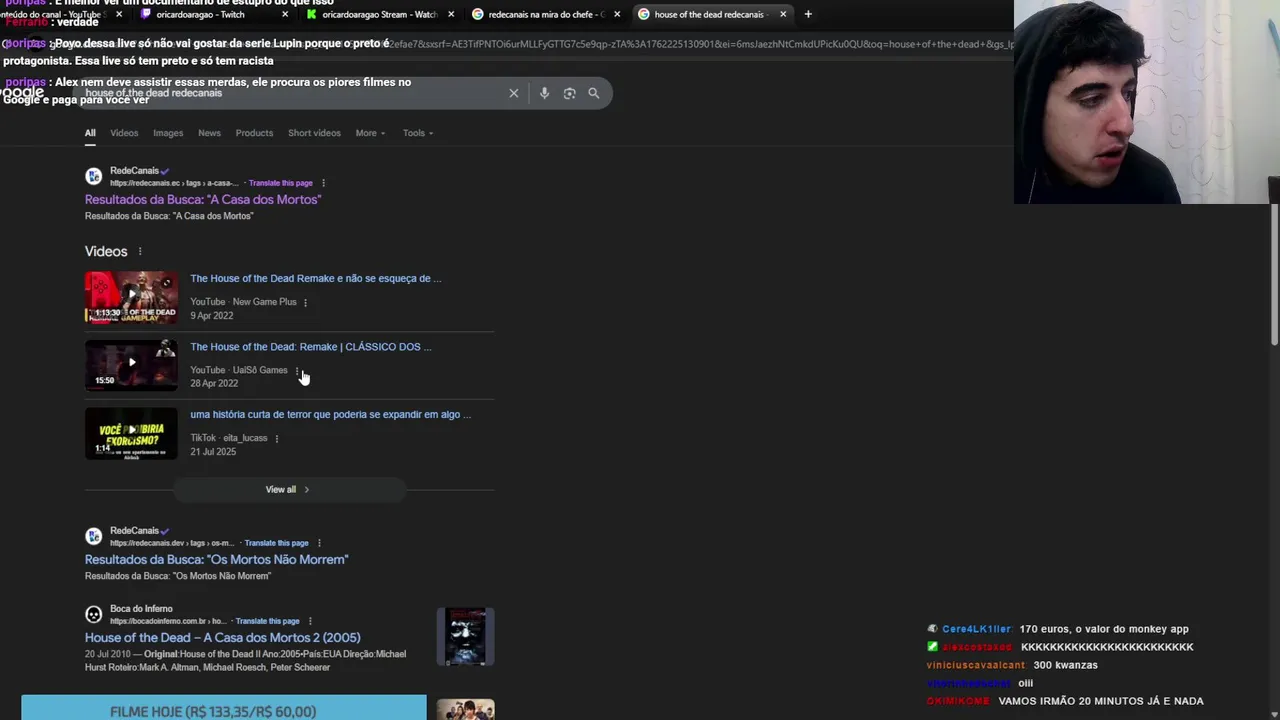Close the 'redecanais na mira do chefe' tab
The image size is (1280, 720).
(617, 14)
